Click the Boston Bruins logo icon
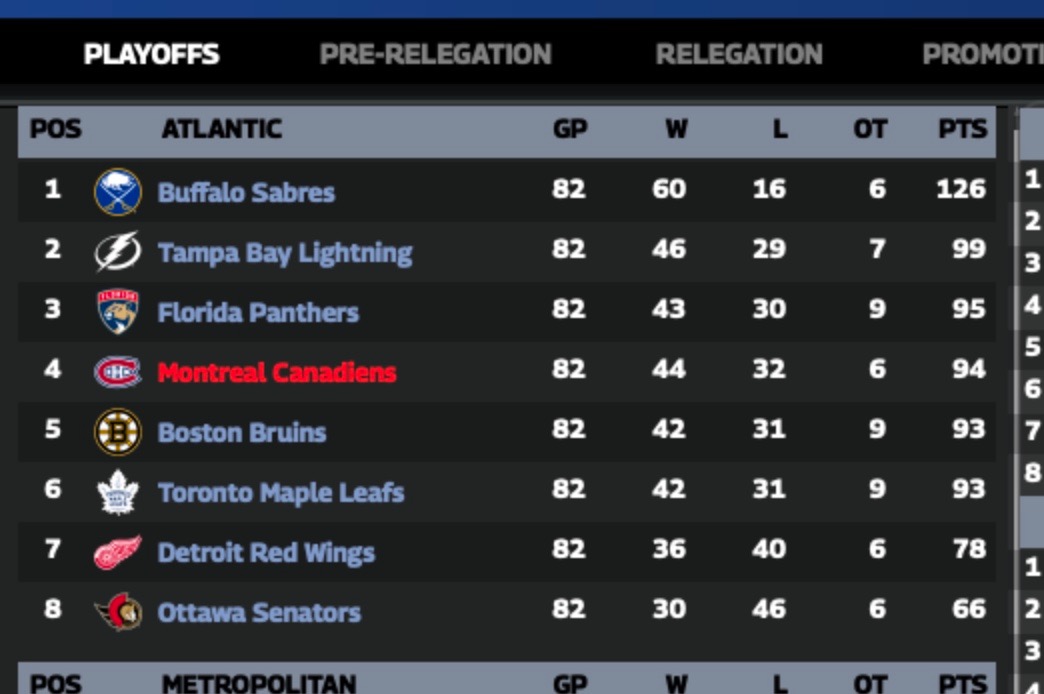The width and height of the screenshot is (1044, 694). coord(117,432)
